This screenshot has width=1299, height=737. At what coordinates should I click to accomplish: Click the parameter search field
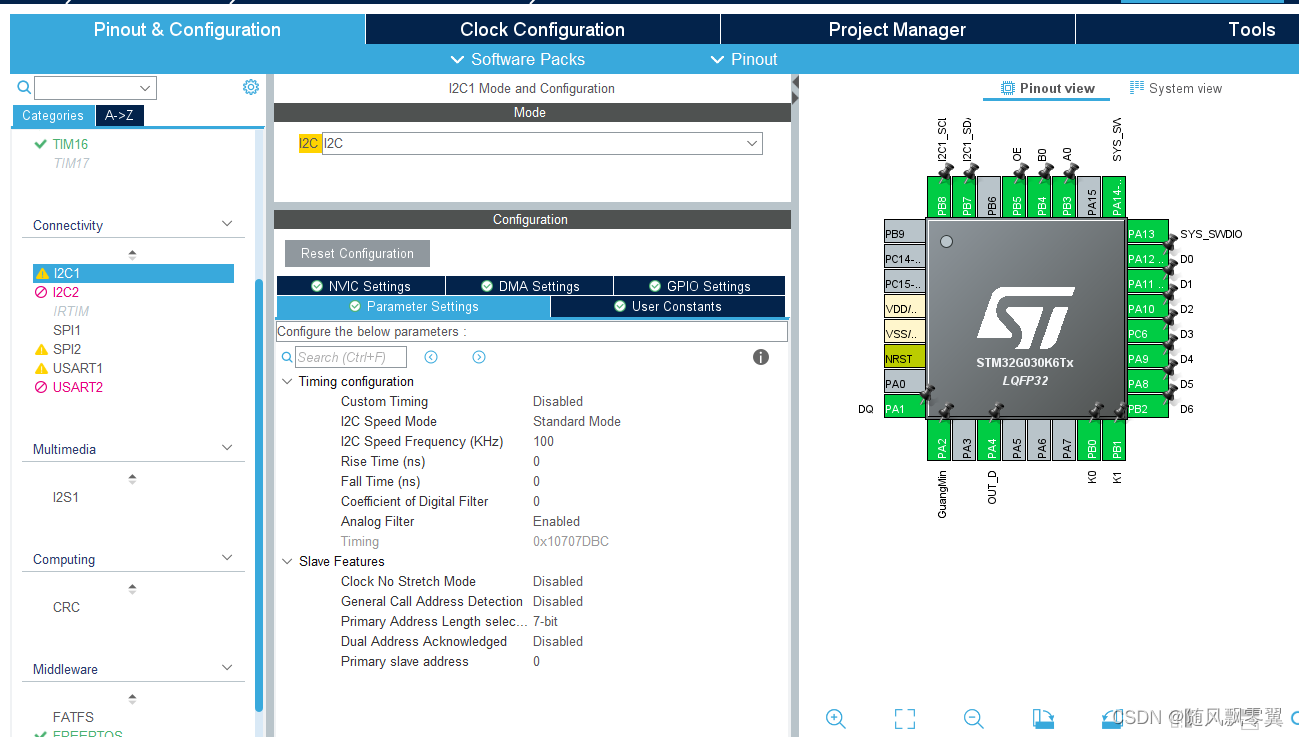click(x=351, y=357)
